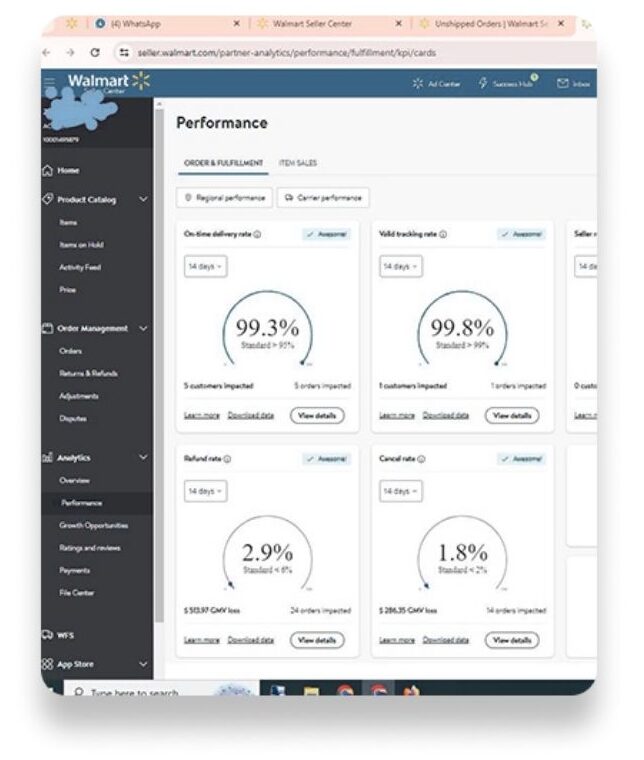This screenshot has height=760, width=644.
Task: Close the Unshipped Orders tab
Action: click(561, 23)
